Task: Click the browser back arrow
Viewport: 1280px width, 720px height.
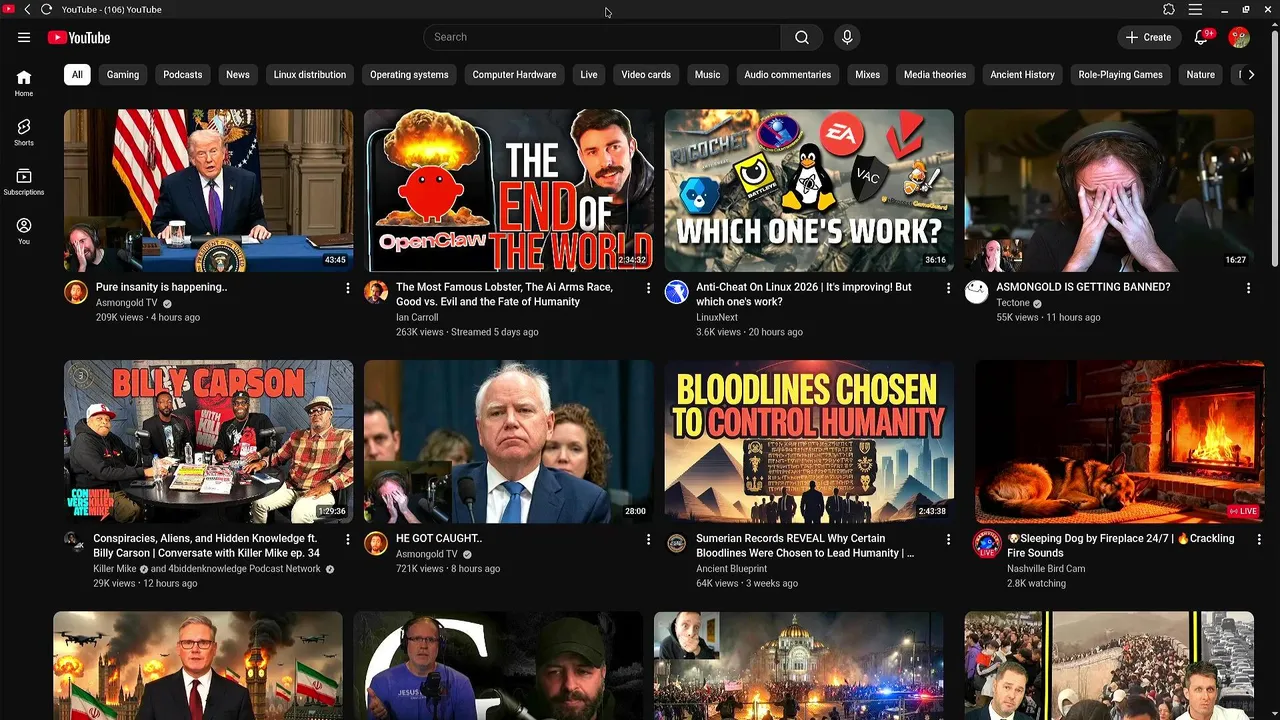Action: coord(27,9)
